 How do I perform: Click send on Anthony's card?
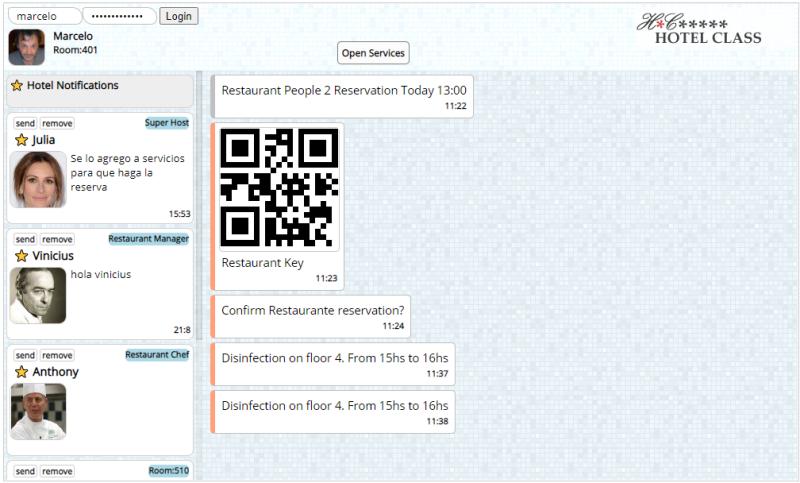[x=25, y=355]
